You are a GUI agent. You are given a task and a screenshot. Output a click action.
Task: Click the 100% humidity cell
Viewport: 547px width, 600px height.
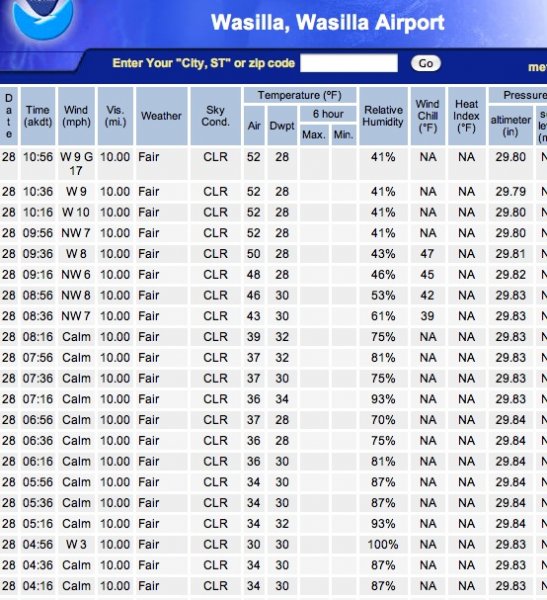383,544
